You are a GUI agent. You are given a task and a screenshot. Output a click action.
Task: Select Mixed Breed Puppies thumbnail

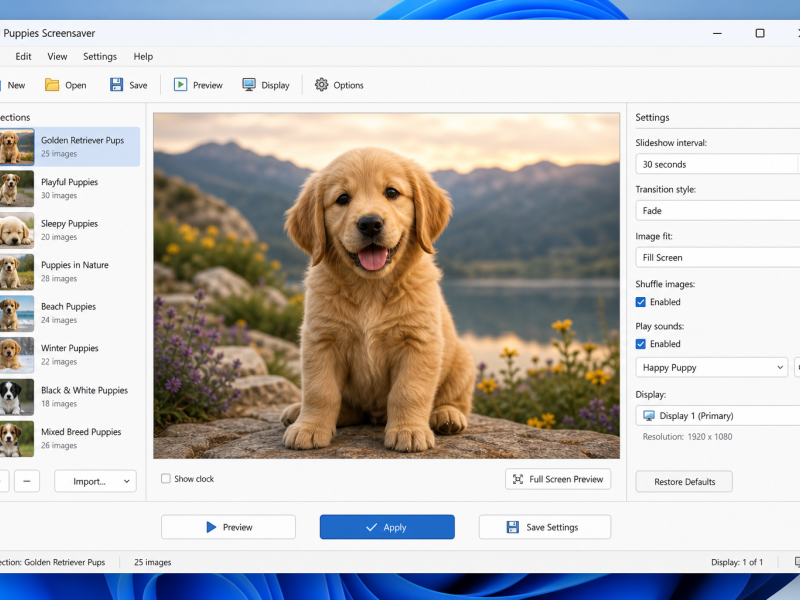[x=17, y=438]
